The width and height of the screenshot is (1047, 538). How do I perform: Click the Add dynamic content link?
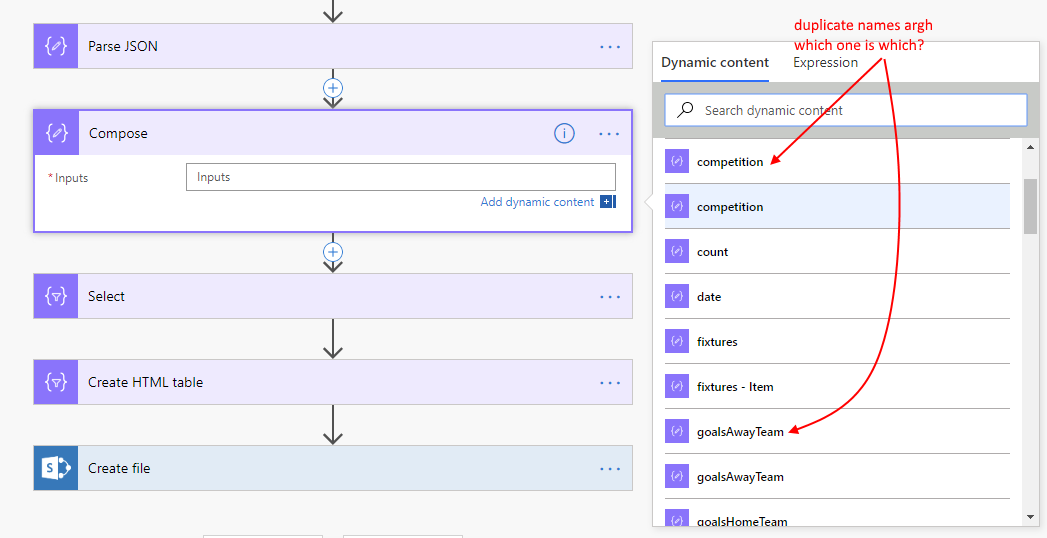coord(537,202)
